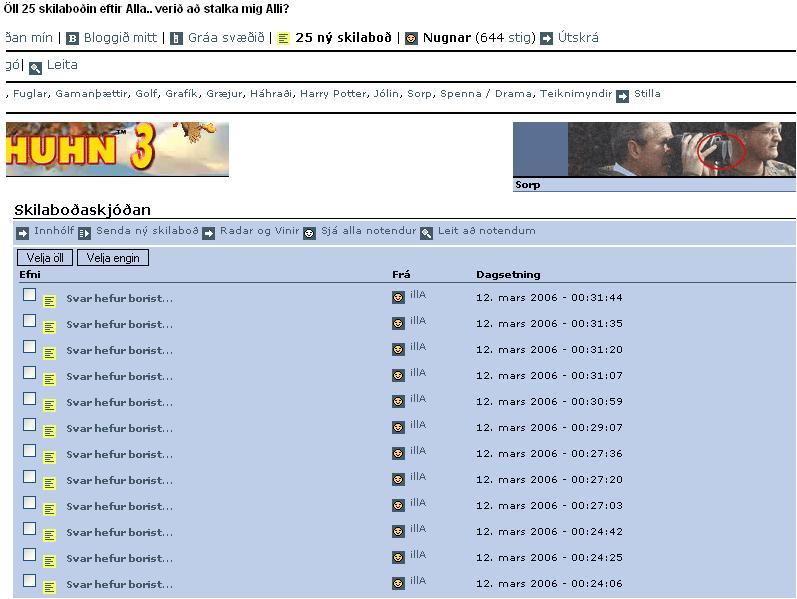
Task: Click the magnifier icon before Leit að notendum
Action: (x=426, y=233)
